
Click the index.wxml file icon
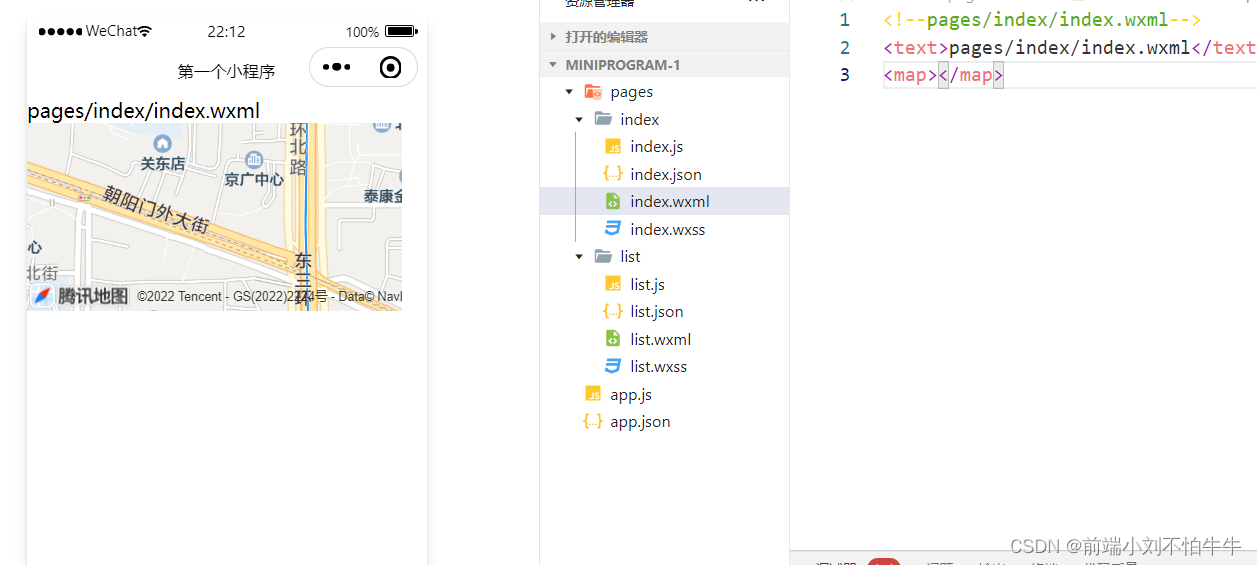[613, 202]
